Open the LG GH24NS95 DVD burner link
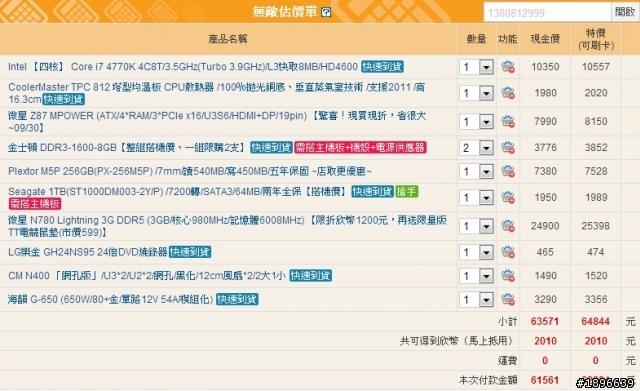Viewport: 640px width, 391px height. [88, 252]
